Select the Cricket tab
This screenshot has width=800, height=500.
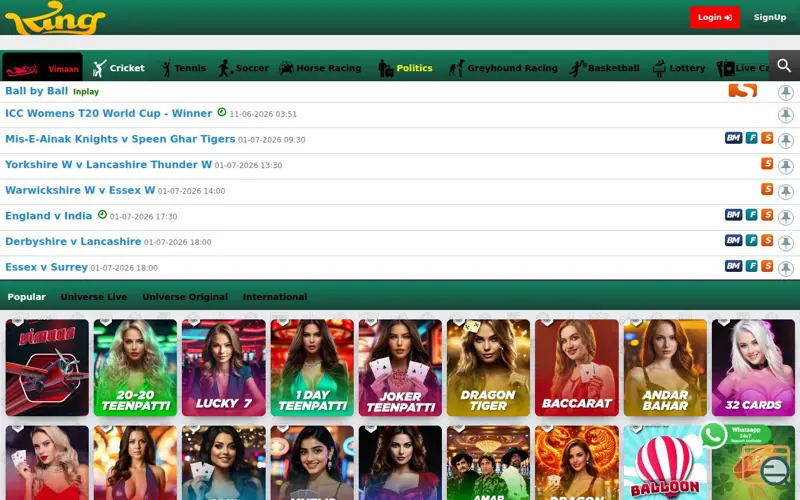[x=118, y=68]
